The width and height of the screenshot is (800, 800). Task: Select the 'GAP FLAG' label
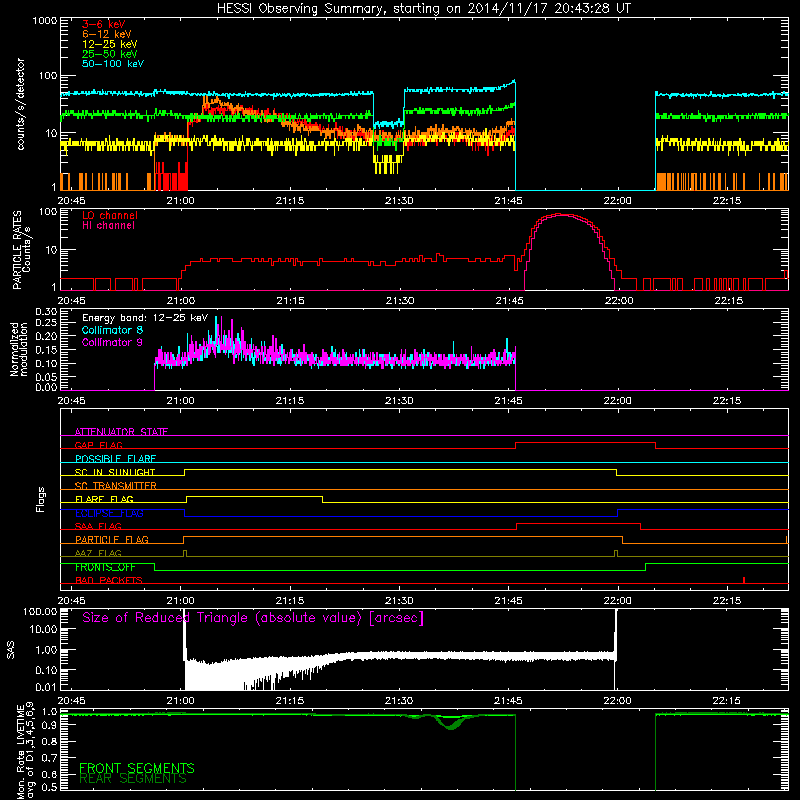point(98,445)
